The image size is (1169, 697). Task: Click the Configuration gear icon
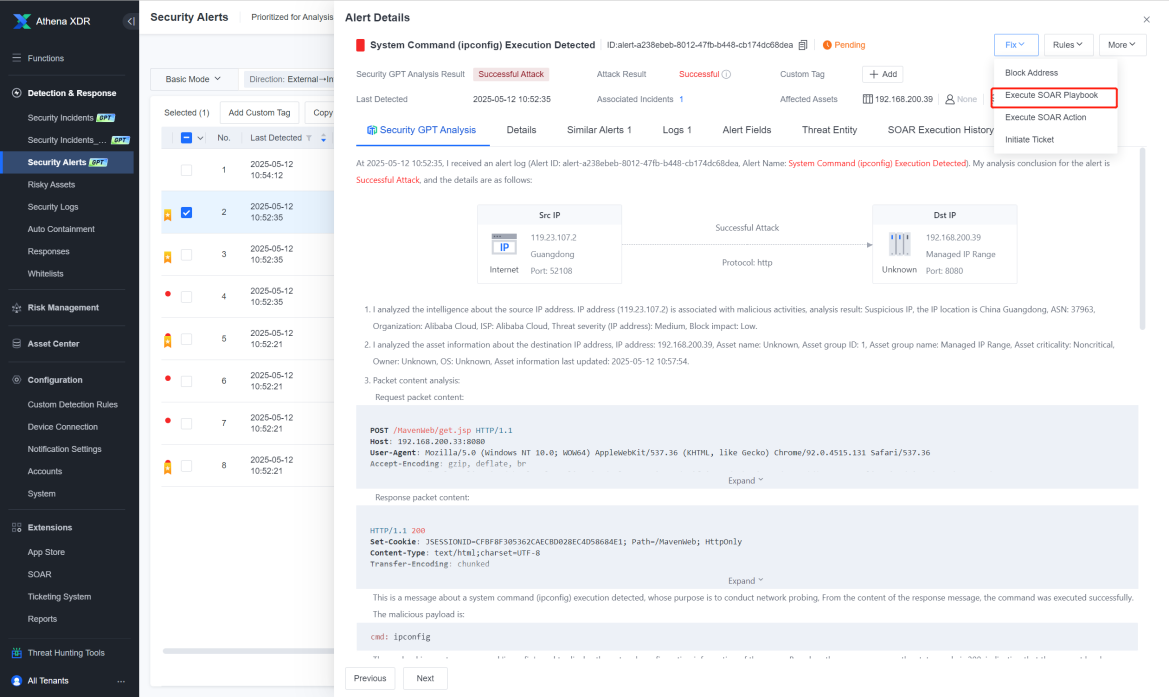pyautogui.click(x=16, y=379)
